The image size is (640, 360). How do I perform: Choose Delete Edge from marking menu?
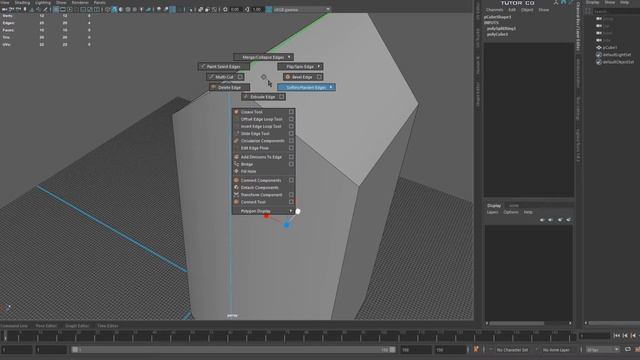(x=229, y=87)
